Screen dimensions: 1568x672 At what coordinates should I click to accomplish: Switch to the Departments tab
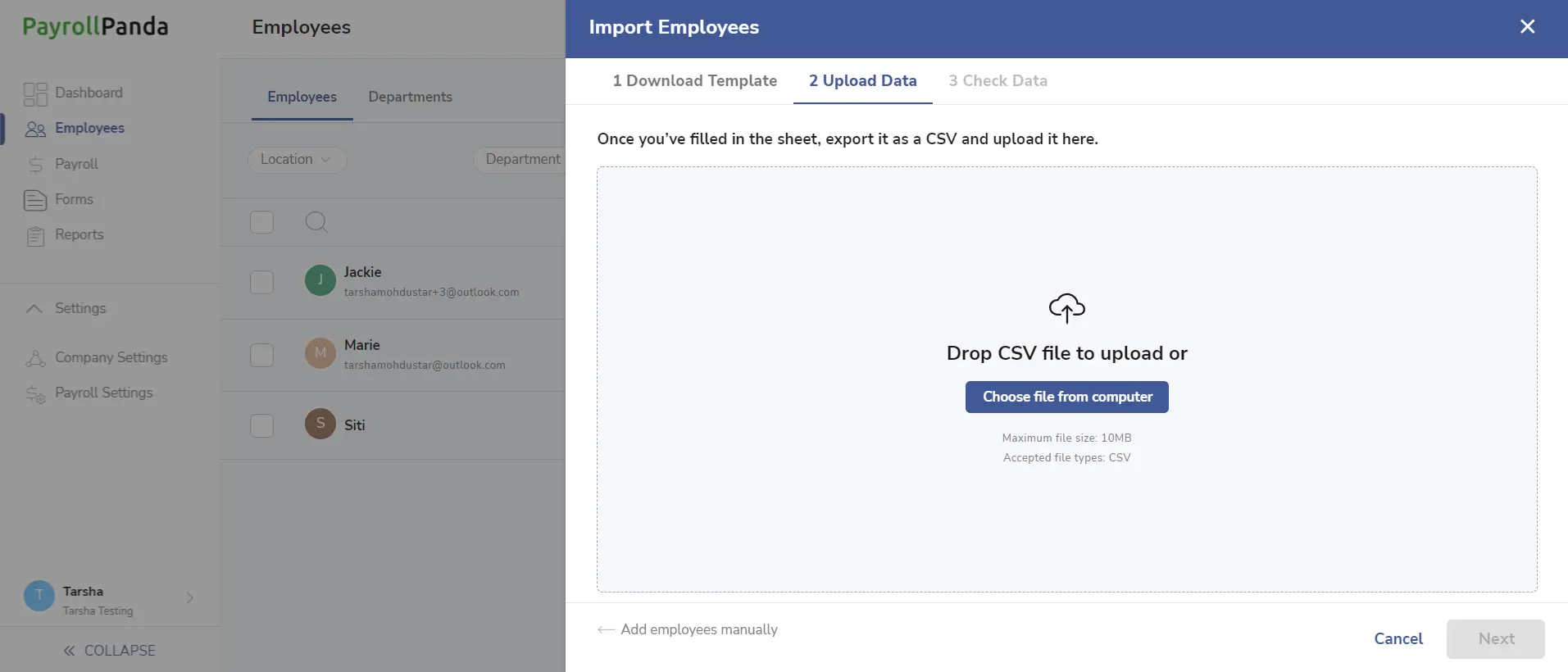[x=410, y=97]
